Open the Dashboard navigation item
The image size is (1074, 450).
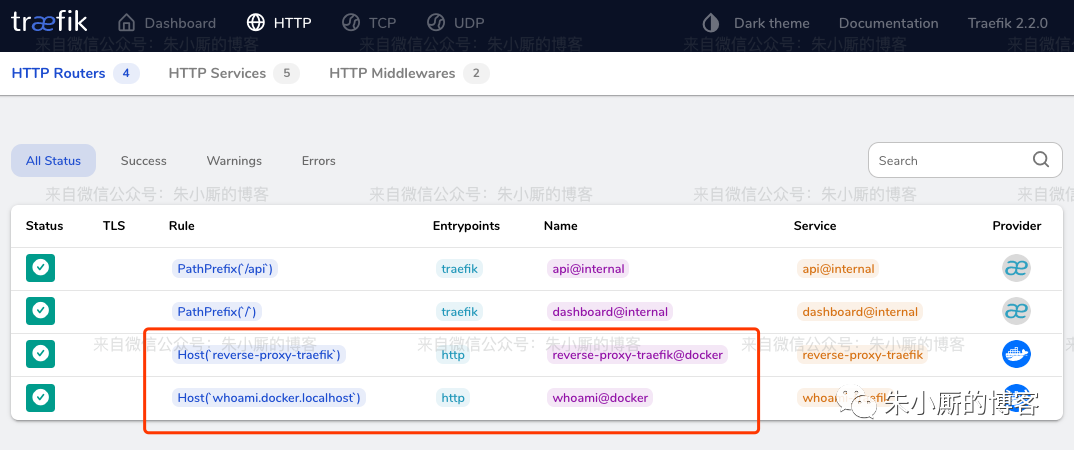[166, 23]
